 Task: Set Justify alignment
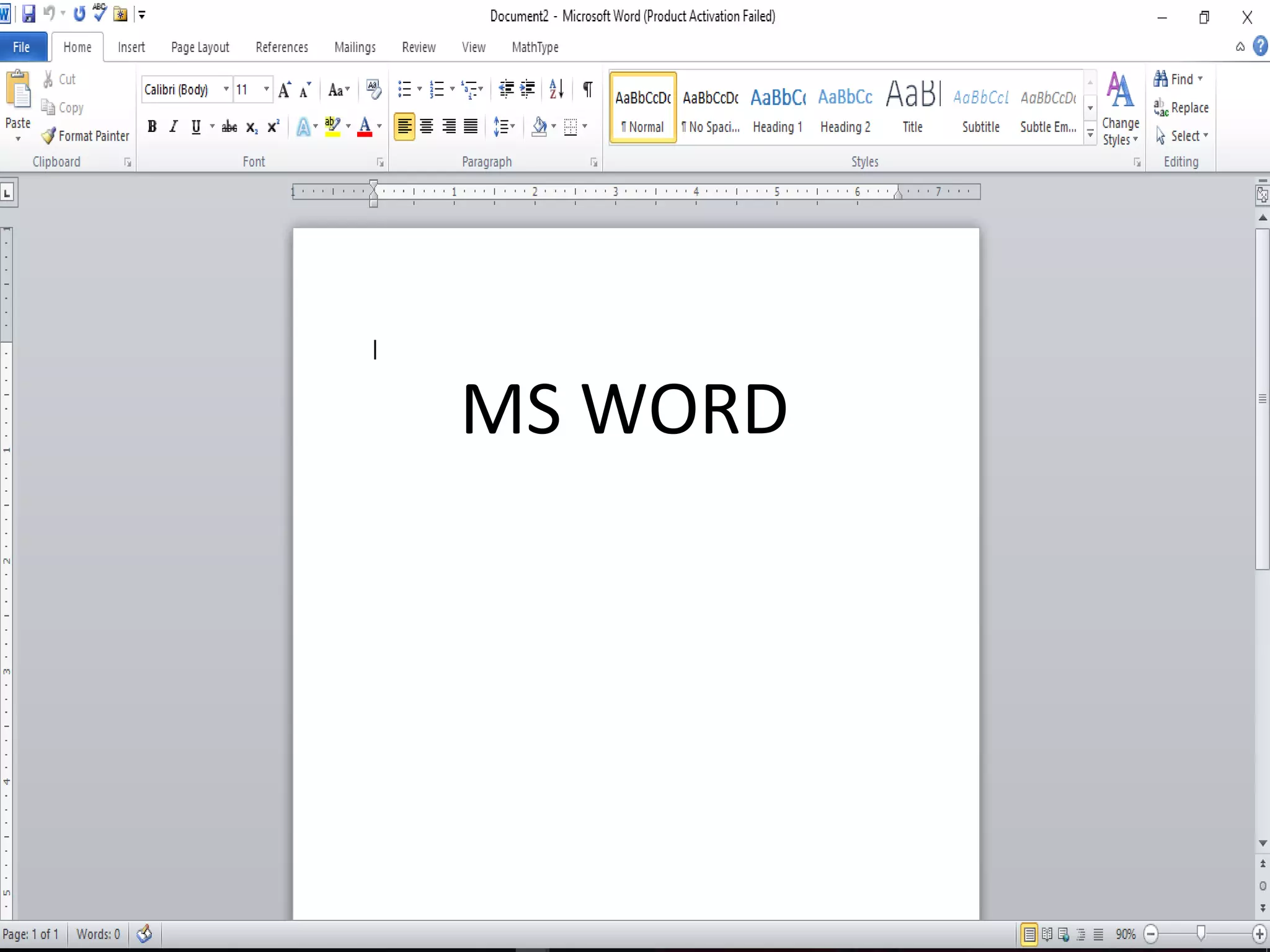coord(471,127)
